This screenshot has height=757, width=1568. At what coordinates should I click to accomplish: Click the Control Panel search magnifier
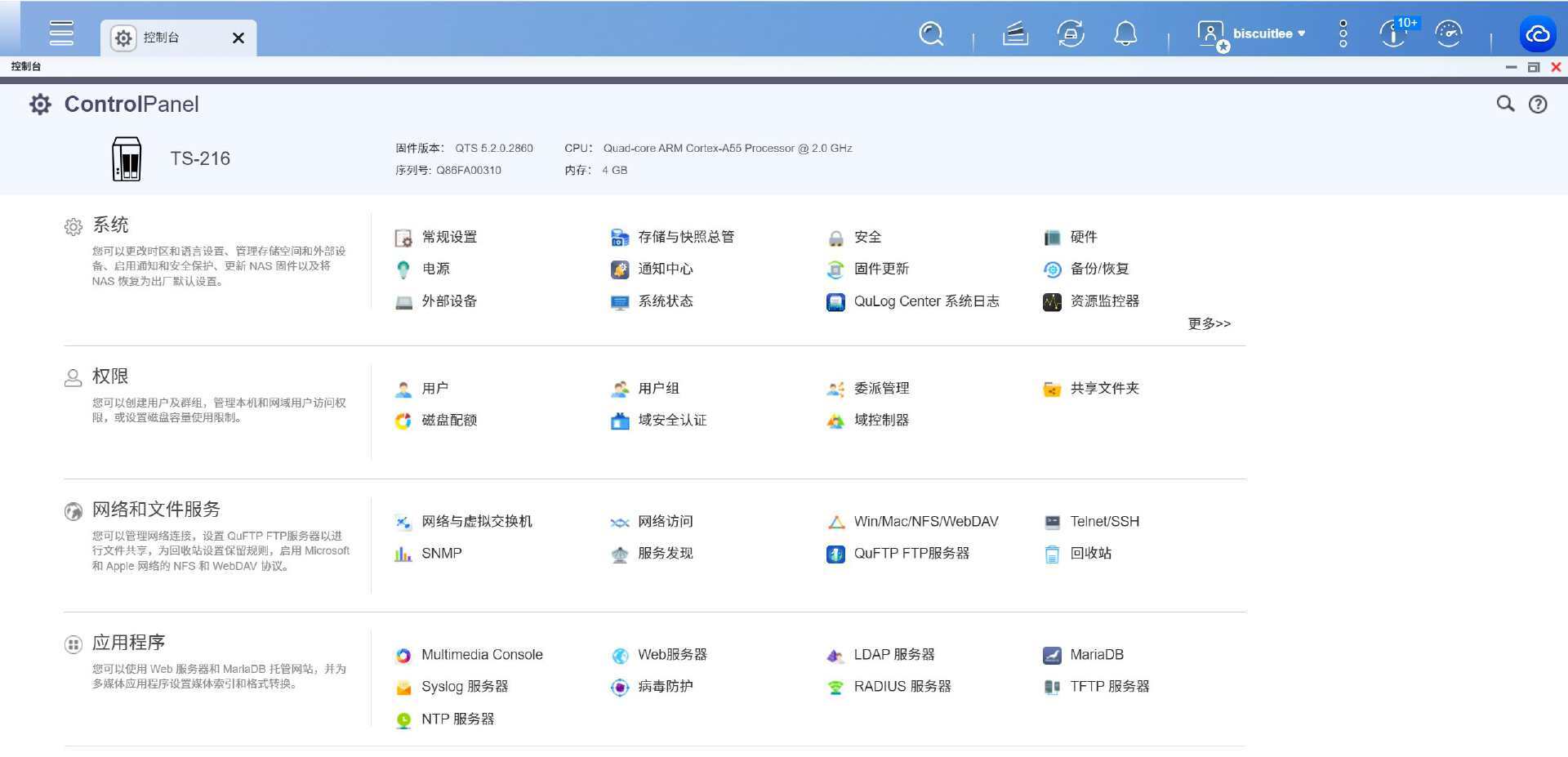[1504, 104]
